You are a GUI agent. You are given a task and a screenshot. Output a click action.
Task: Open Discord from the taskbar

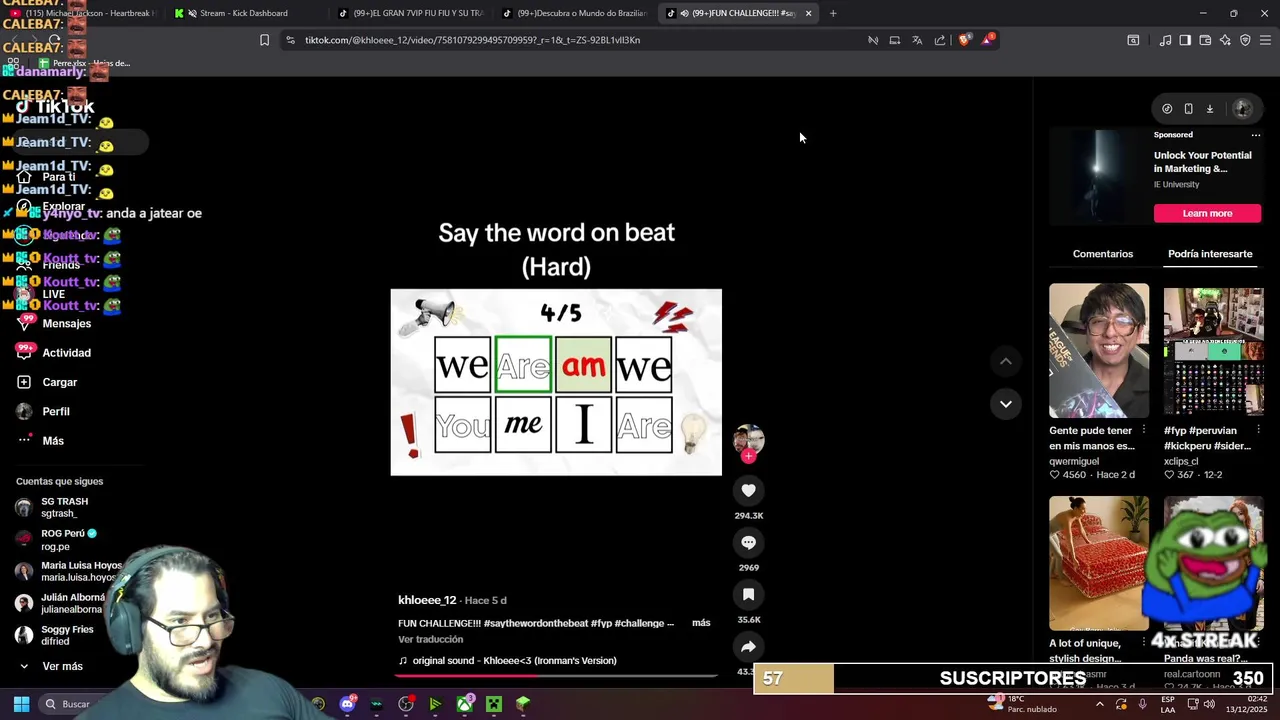(347, 704)
